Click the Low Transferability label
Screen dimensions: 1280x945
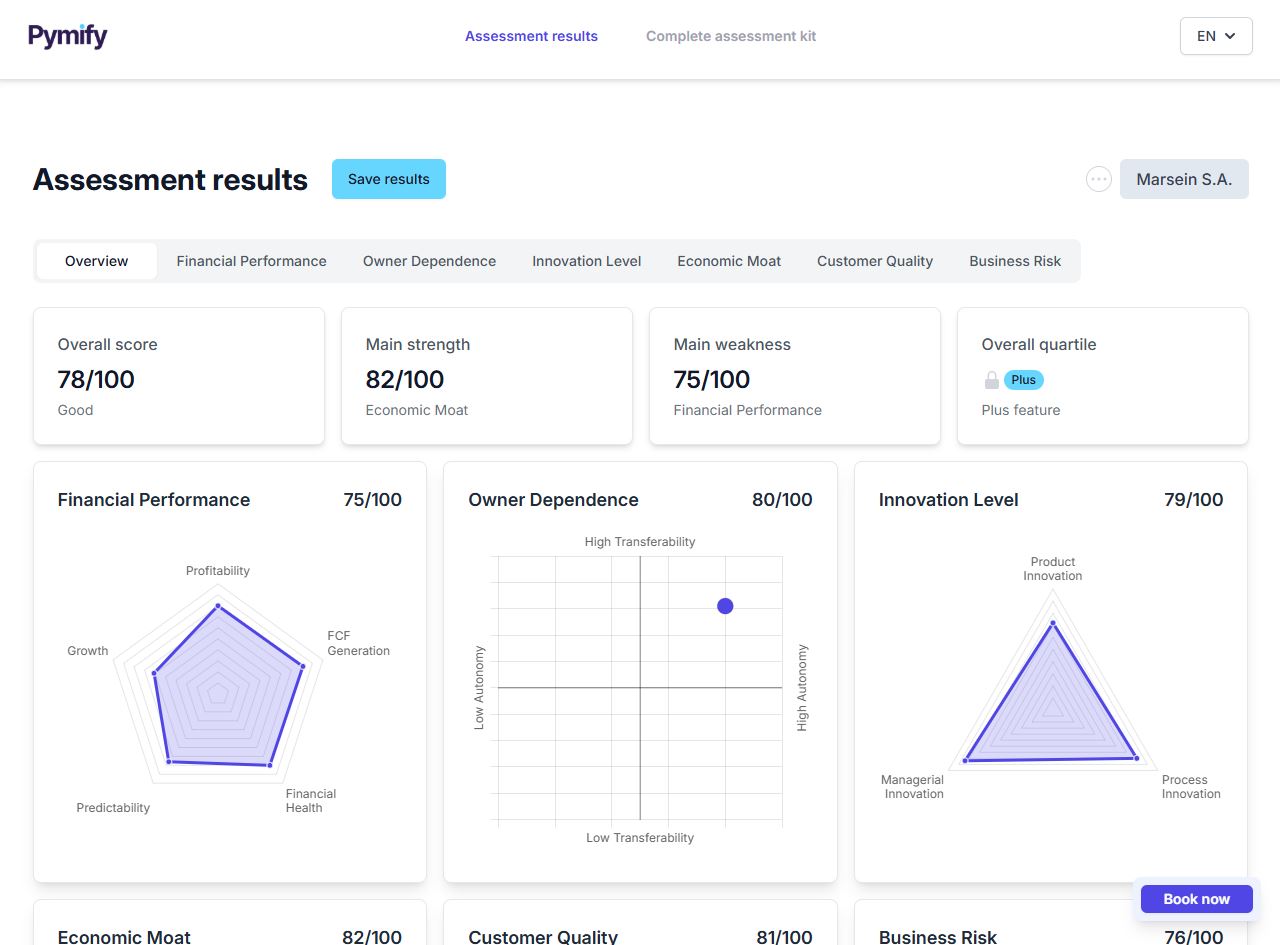pos(640,838)
